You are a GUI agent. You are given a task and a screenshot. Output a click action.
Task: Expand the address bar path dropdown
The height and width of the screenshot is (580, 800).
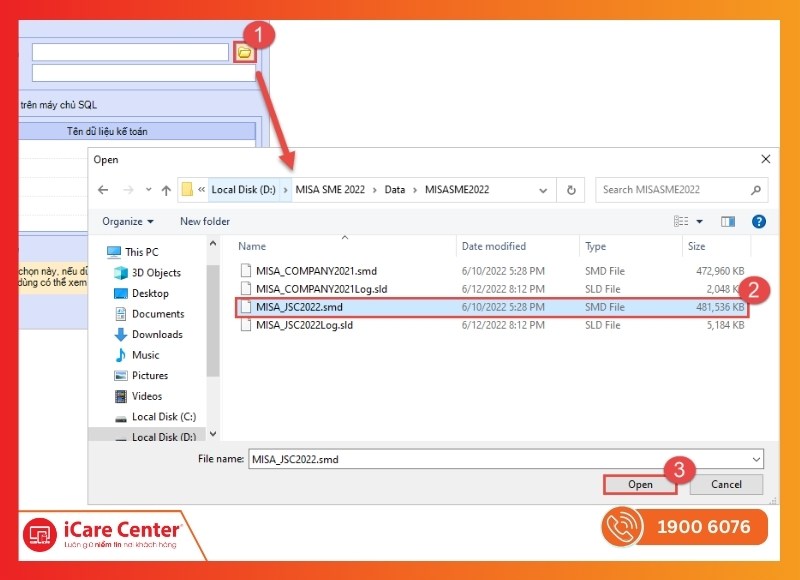[543, 190]
